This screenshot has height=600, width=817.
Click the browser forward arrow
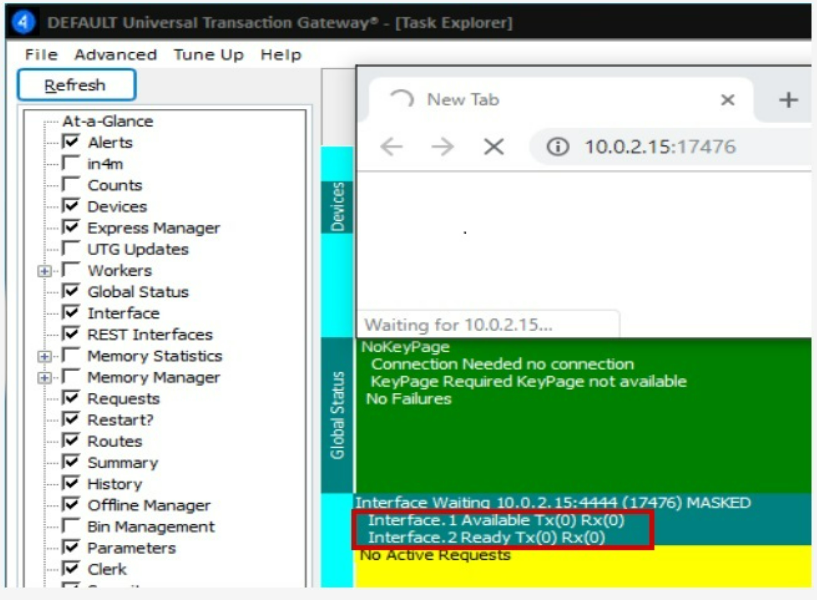[x=442, y=147]
